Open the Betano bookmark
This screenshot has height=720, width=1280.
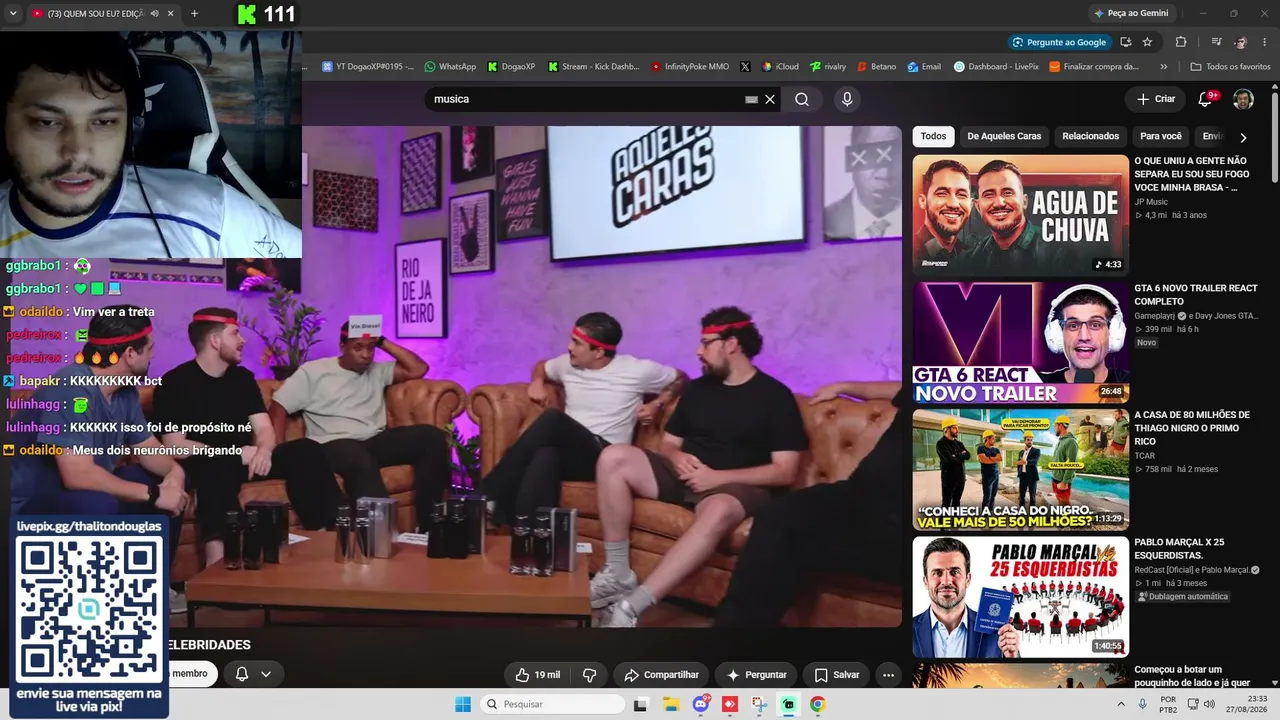tap(876, 67)
